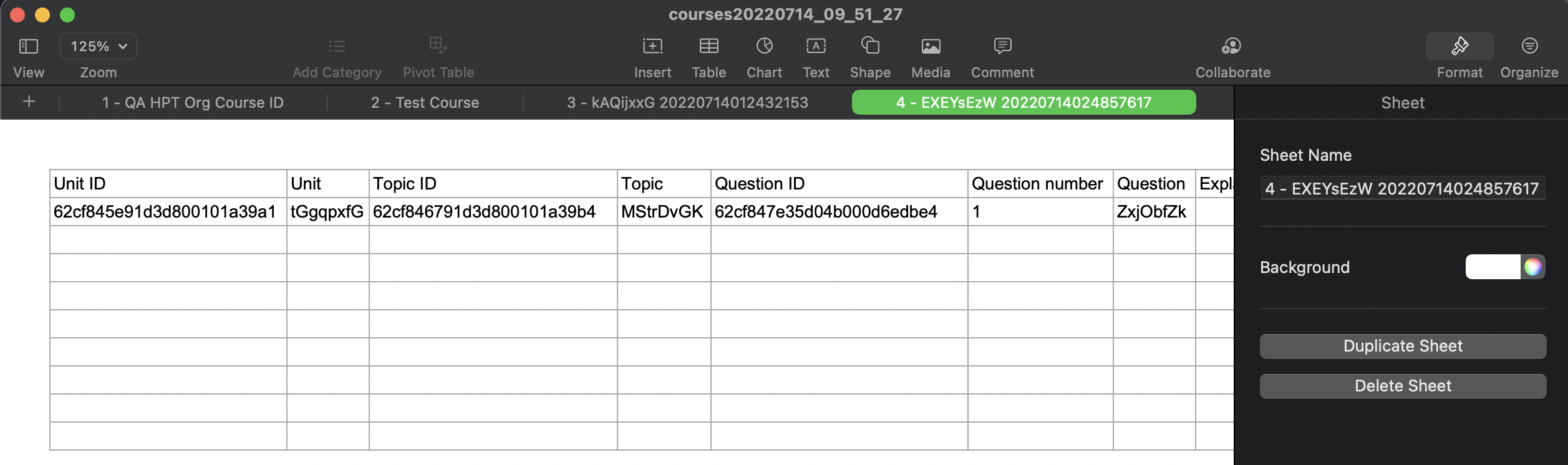Image resolution: width=1568 pixels, height=465 pixels.
Task: Switch to 2 - Test Course sheet
Action: point(425,103)
